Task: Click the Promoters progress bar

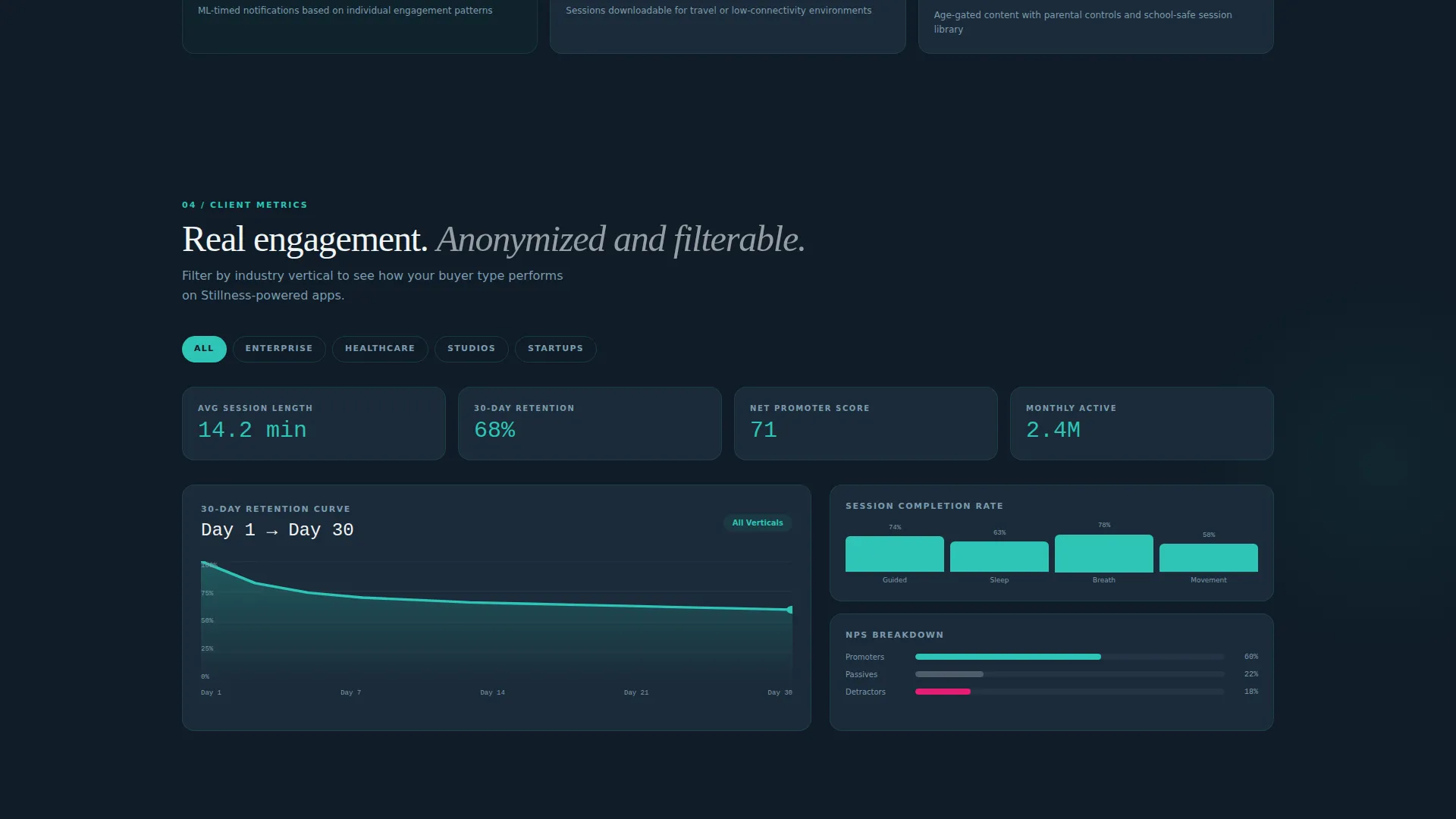Action: coord(1069,657)
